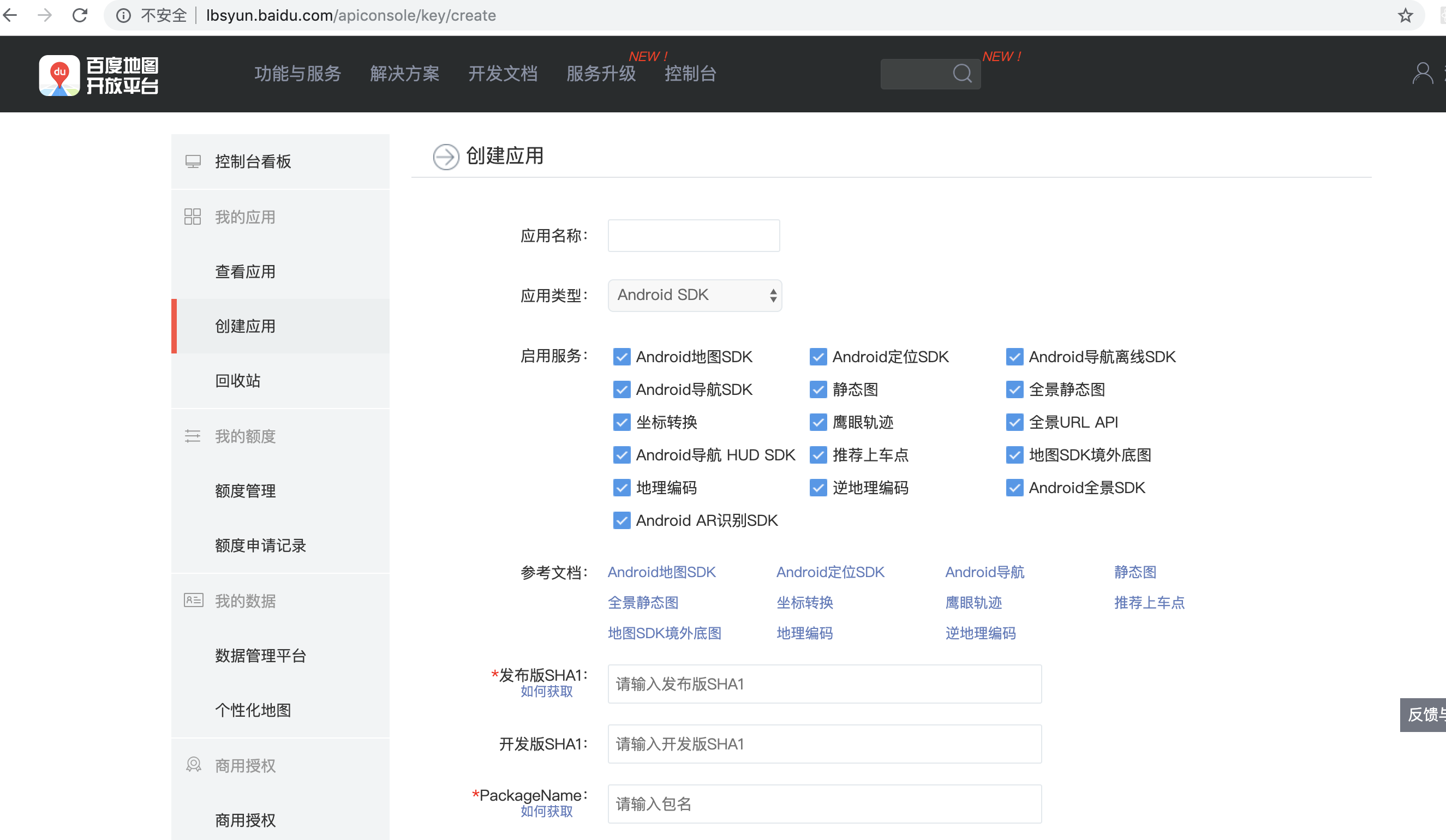Reload the page with refresh icon
Screen dimensions: 1446x840
(80, 15)
